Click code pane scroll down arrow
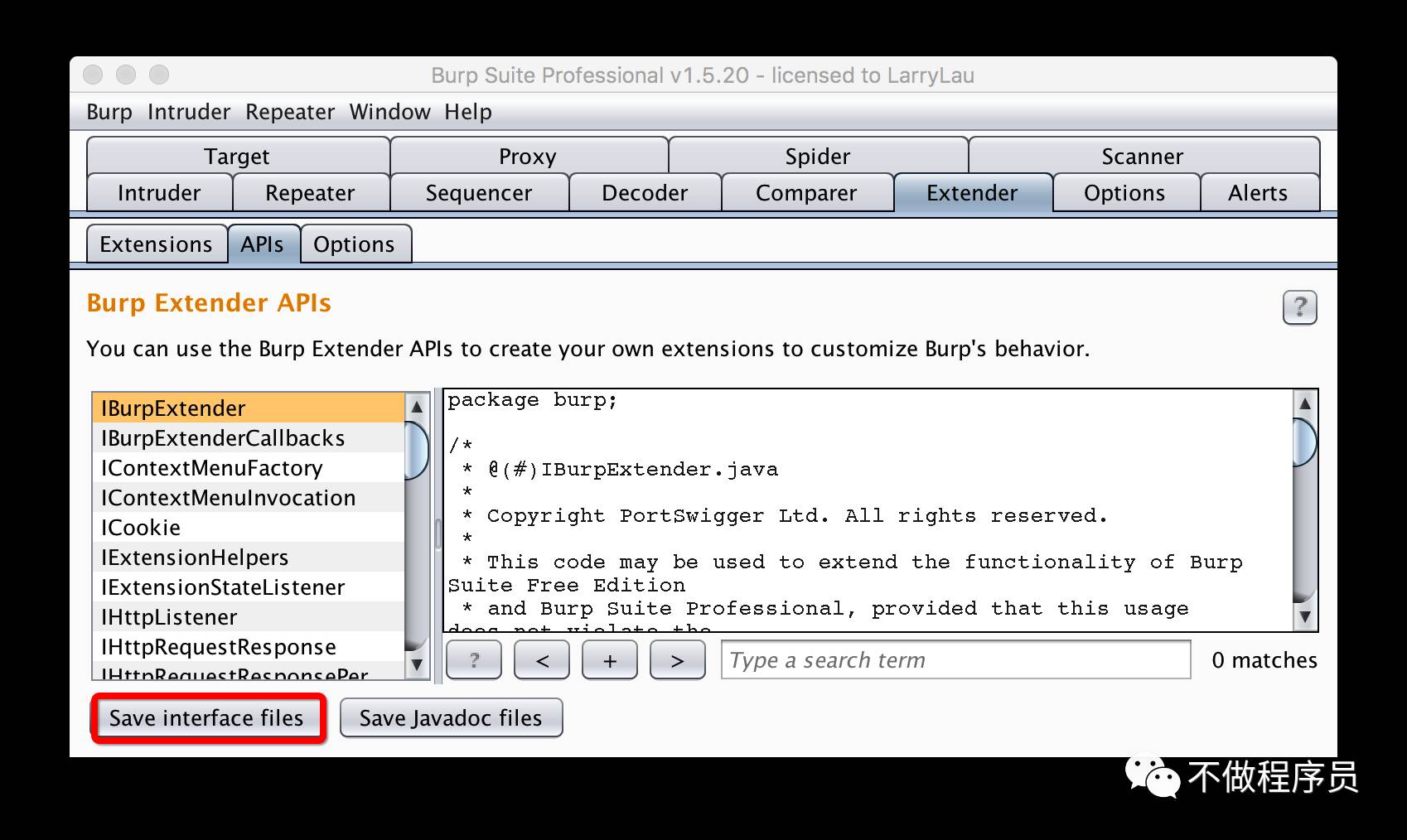1407x840 pixels. 1305,616
